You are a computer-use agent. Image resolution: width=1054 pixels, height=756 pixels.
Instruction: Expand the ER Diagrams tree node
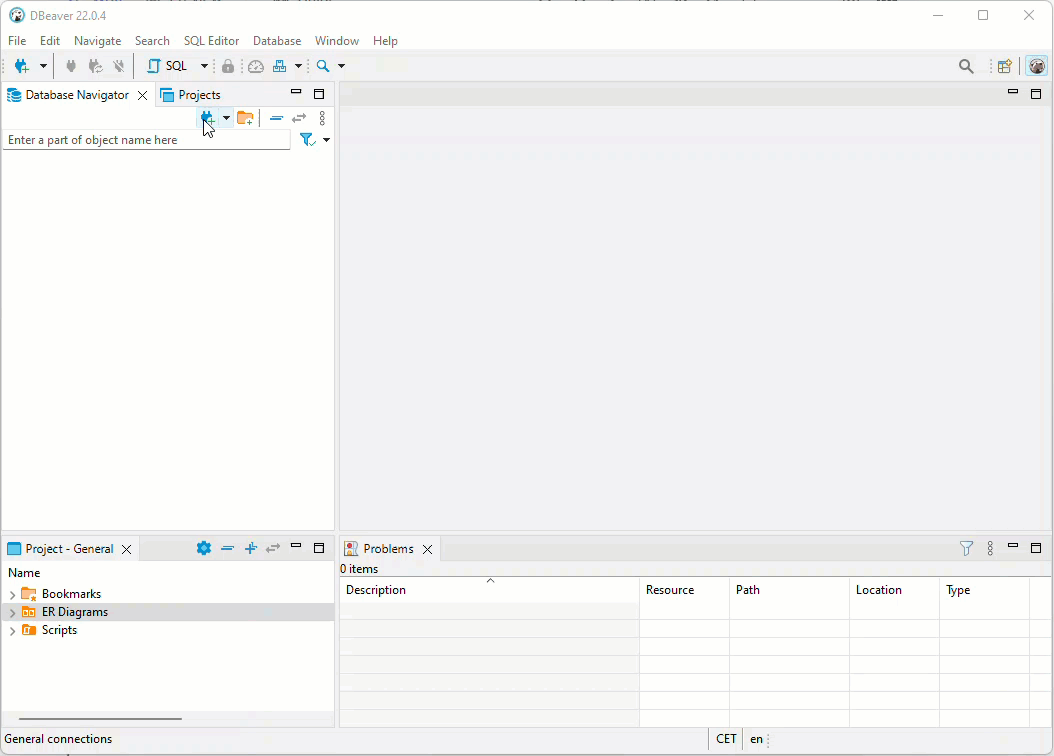[x=12, y=613]
